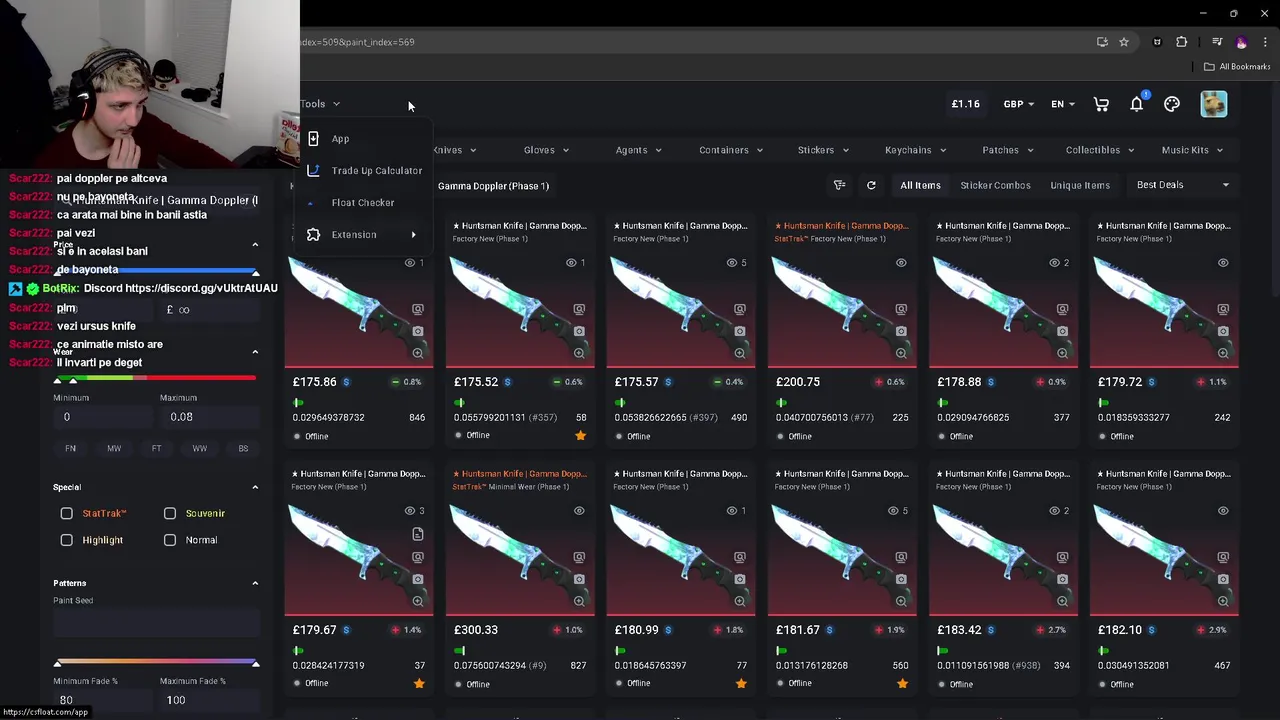
Task: Bookmark this page with the star icon
Action: (1124, 42)
